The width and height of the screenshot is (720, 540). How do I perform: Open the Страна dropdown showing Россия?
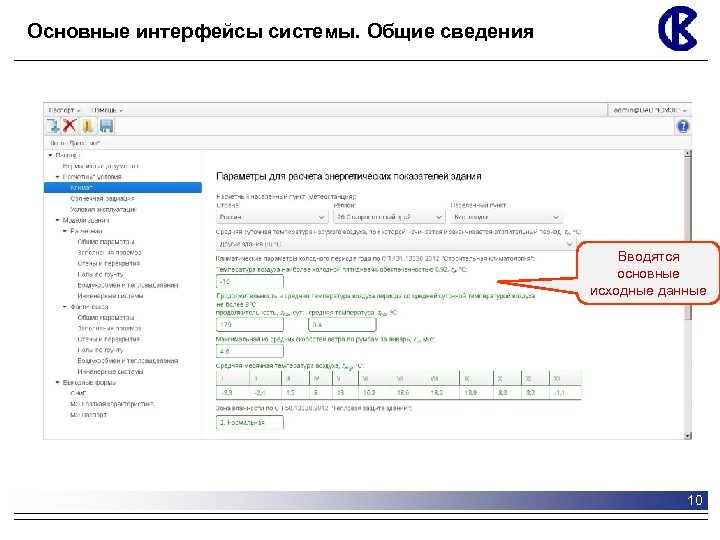tap(272, 217)
